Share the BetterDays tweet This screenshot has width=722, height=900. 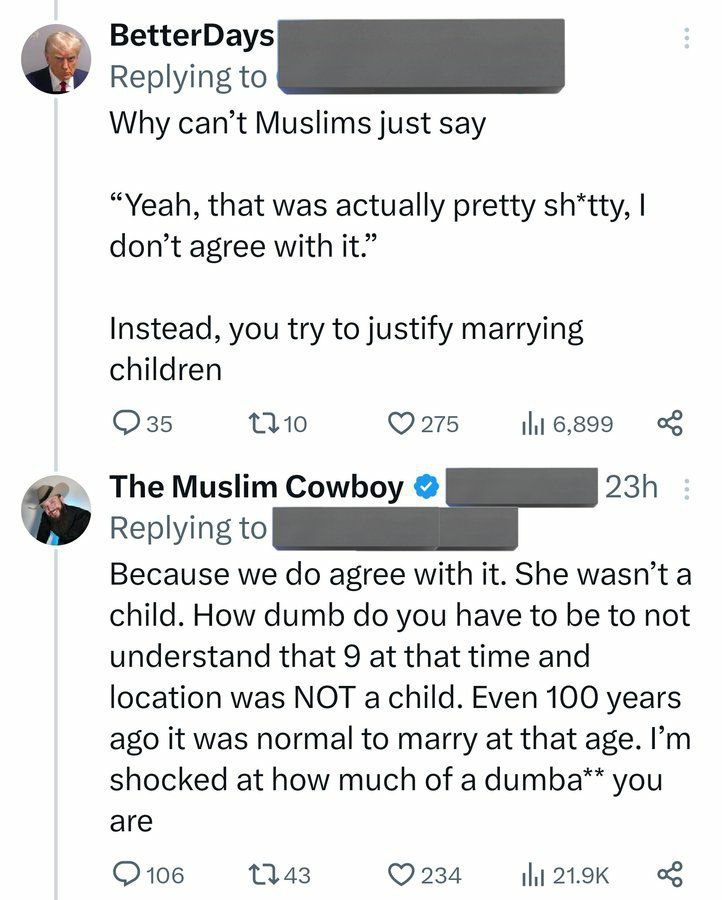669,424
